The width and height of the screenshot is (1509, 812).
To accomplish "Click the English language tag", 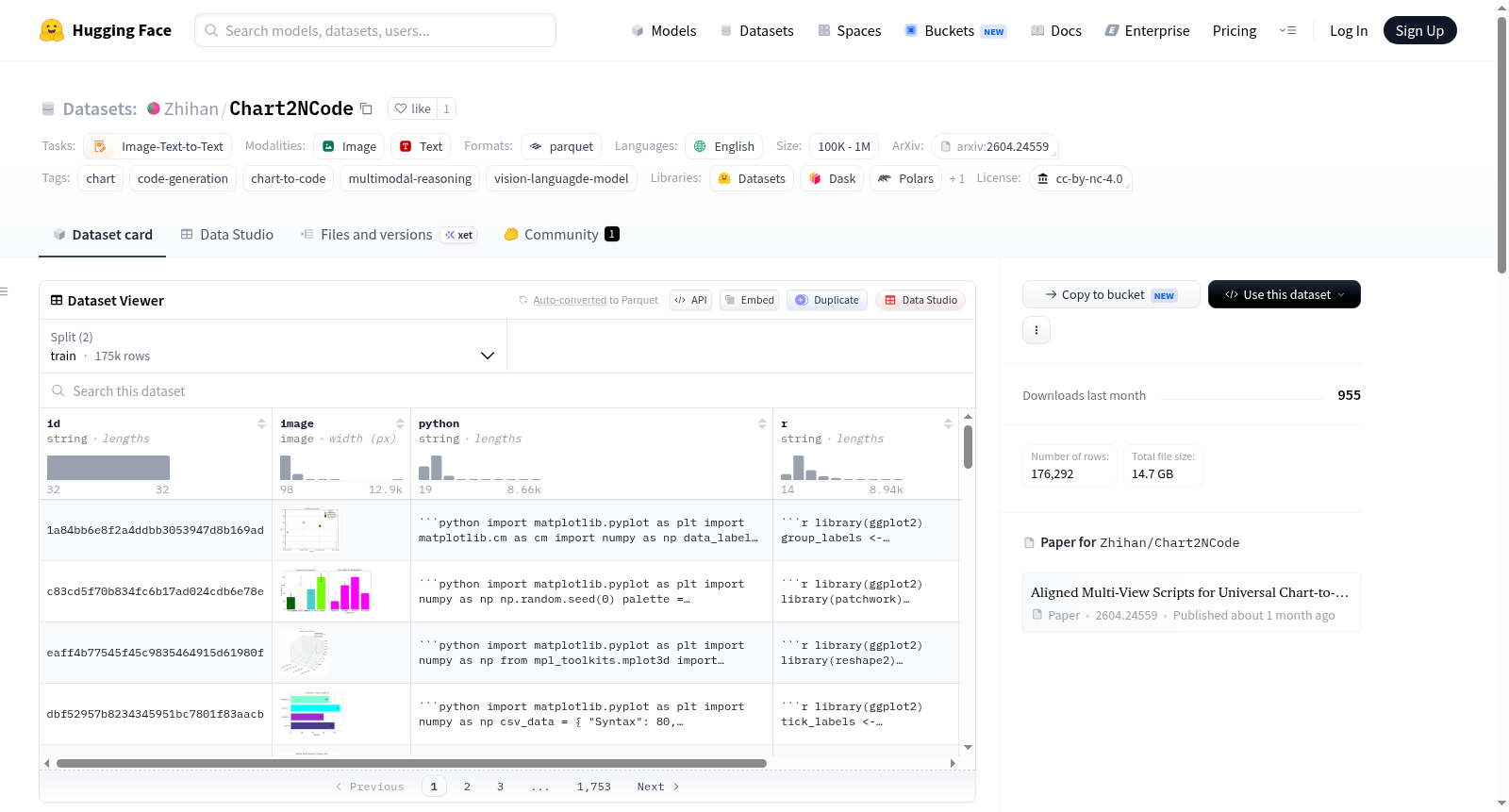I will pos(723,146).
